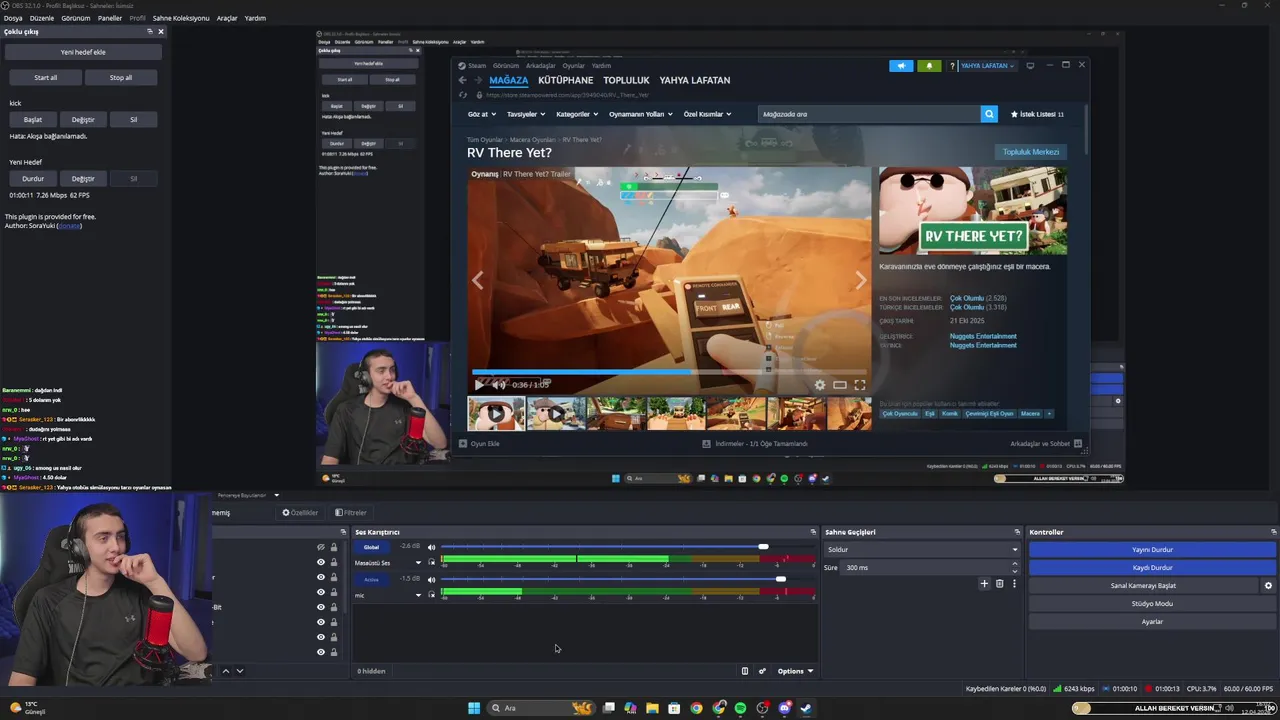Mute the Masaüstü Ses audio channel
Viewport: 1280px width, 720px height.
click(431, 547)
